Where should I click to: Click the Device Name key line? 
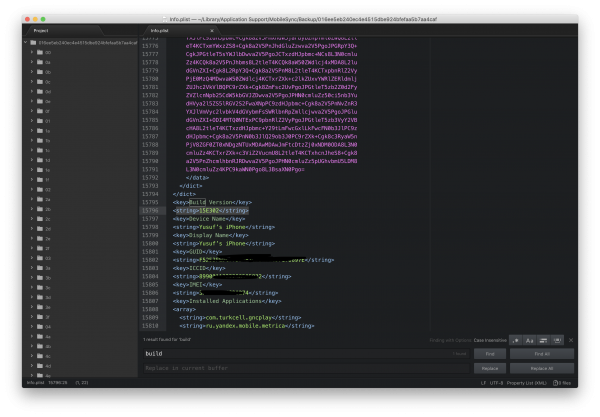click(x=209, y=219)
